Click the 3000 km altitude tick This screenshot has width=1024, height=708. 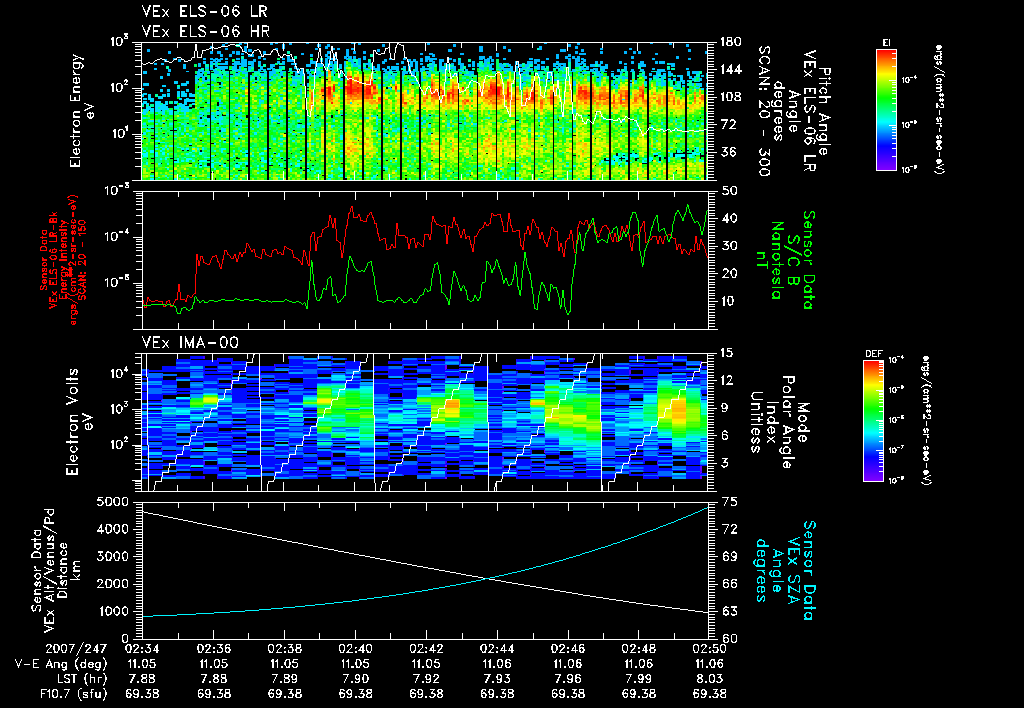(113, 556)
